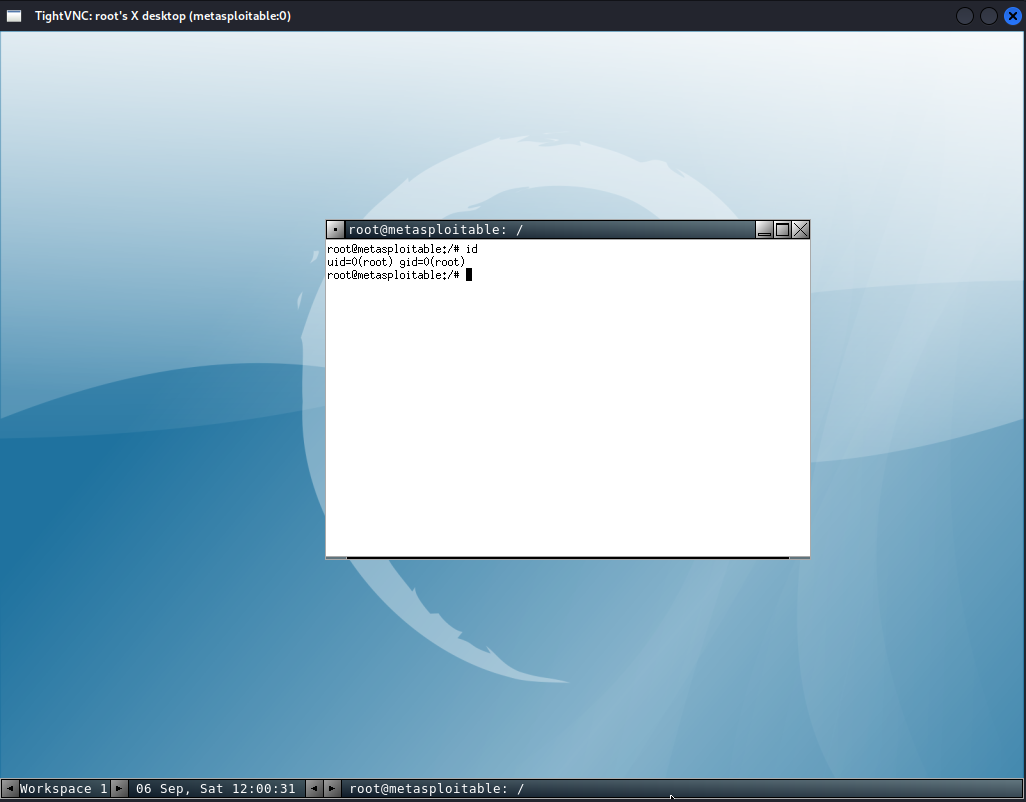Focus the terminal at the shell prompt cursor

468,275
